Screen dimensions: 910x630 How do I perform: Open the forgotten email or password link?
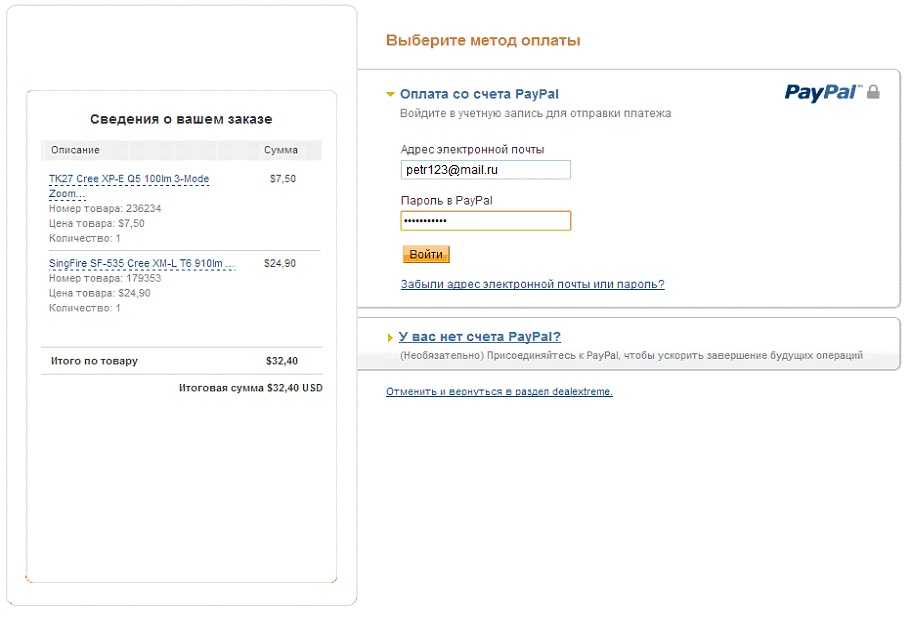coord(532,284)
